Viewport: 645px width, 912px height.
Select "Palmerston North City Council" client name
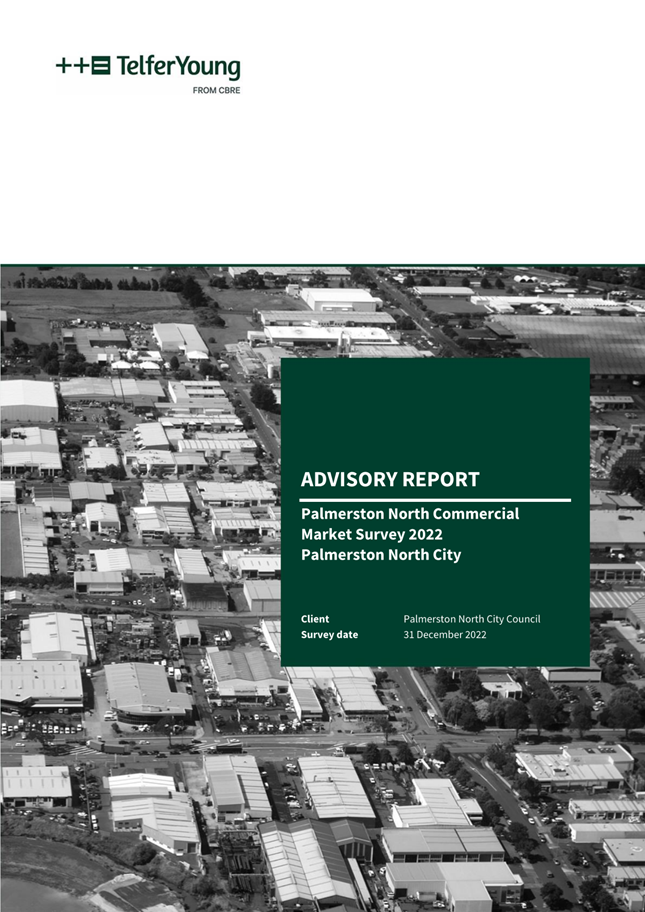[471, 619]
